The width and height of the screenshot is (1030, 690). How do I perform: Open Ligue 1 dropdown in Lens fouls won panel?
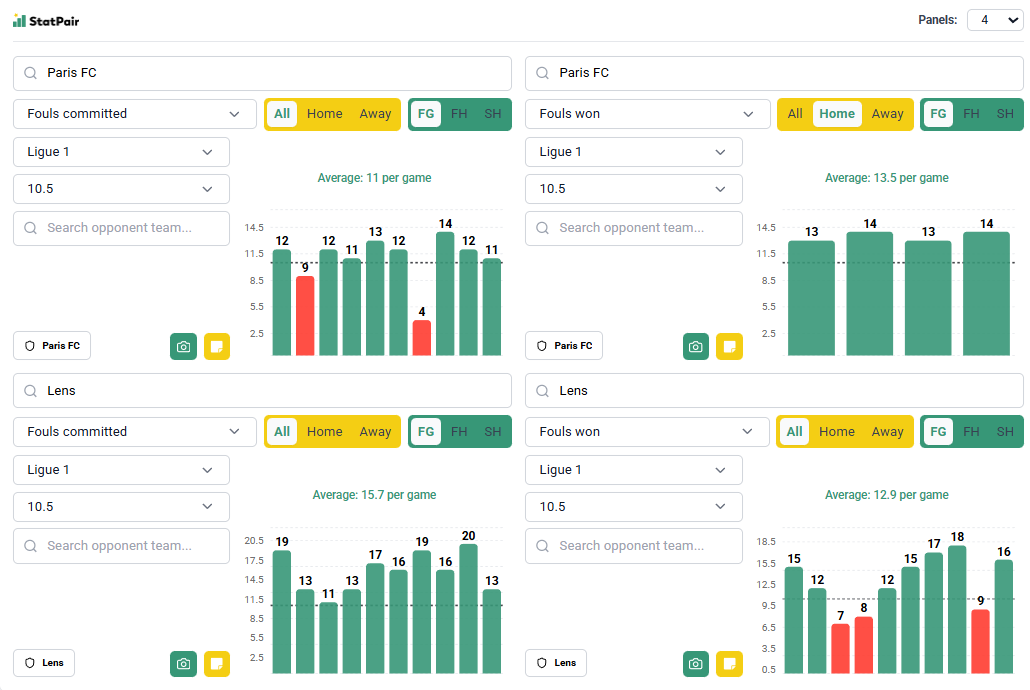point(633,470)
